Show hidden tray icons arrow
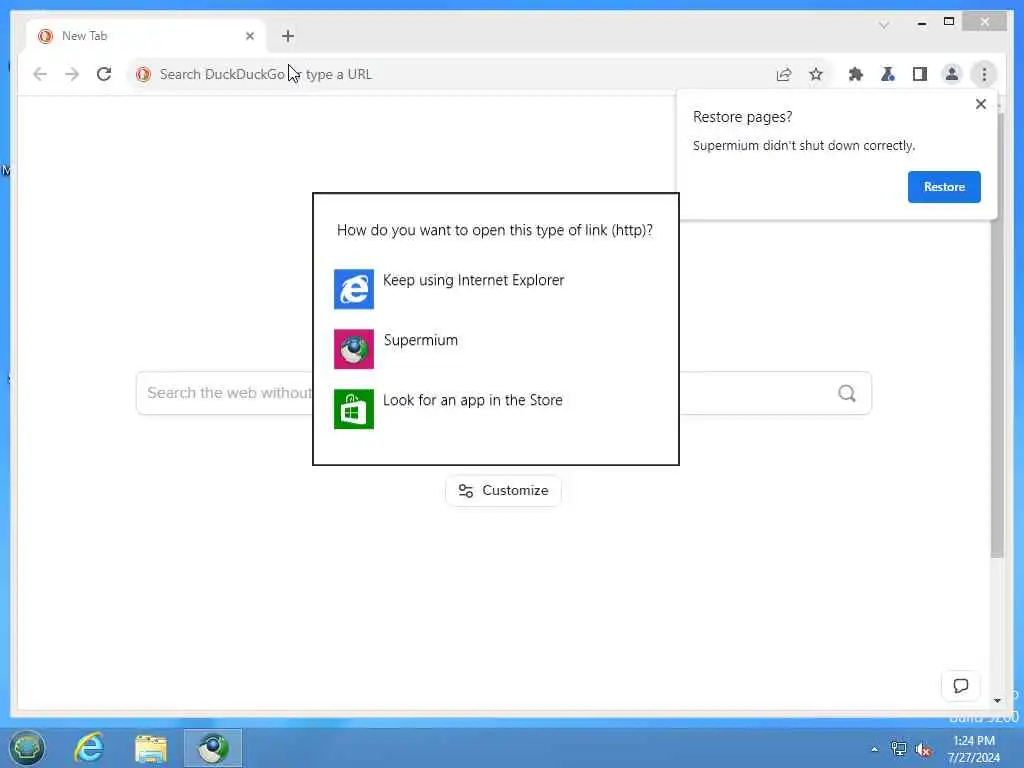 click(874, 749)
